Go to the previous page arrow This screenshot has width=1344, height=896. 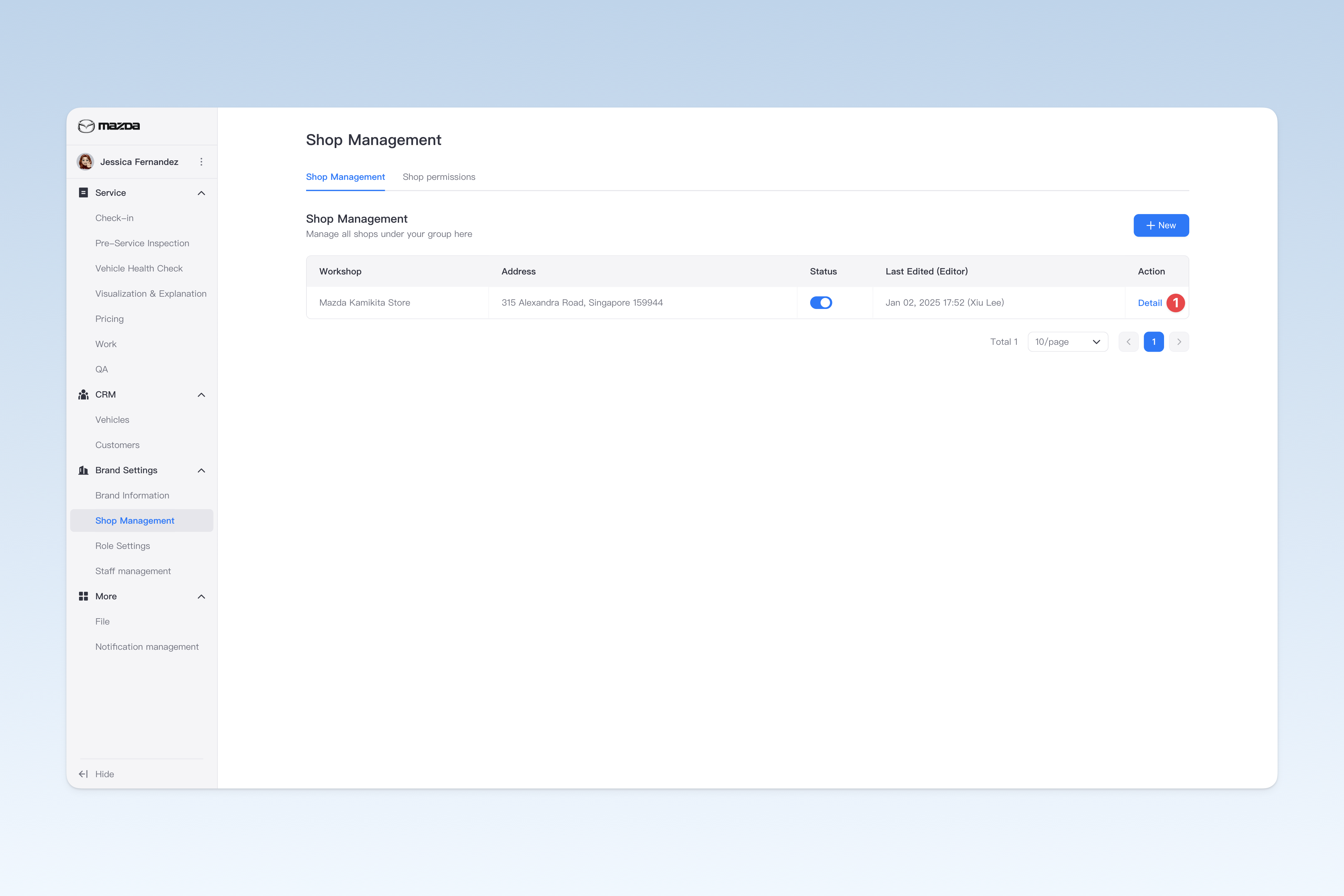point(1129,342)
